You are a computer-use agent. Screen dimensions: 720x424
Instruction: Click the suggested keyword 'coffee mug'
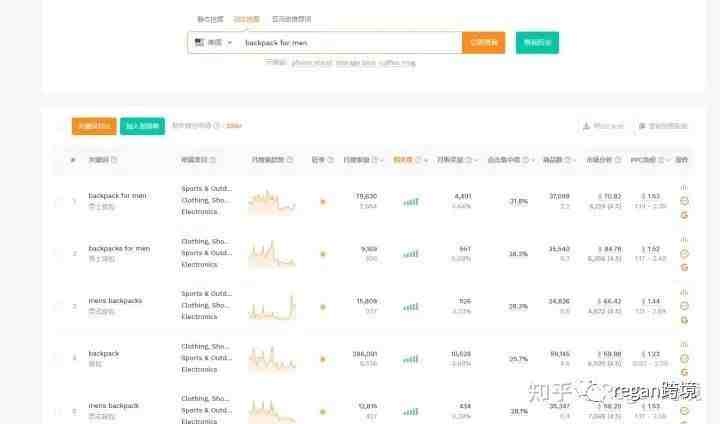397,62
